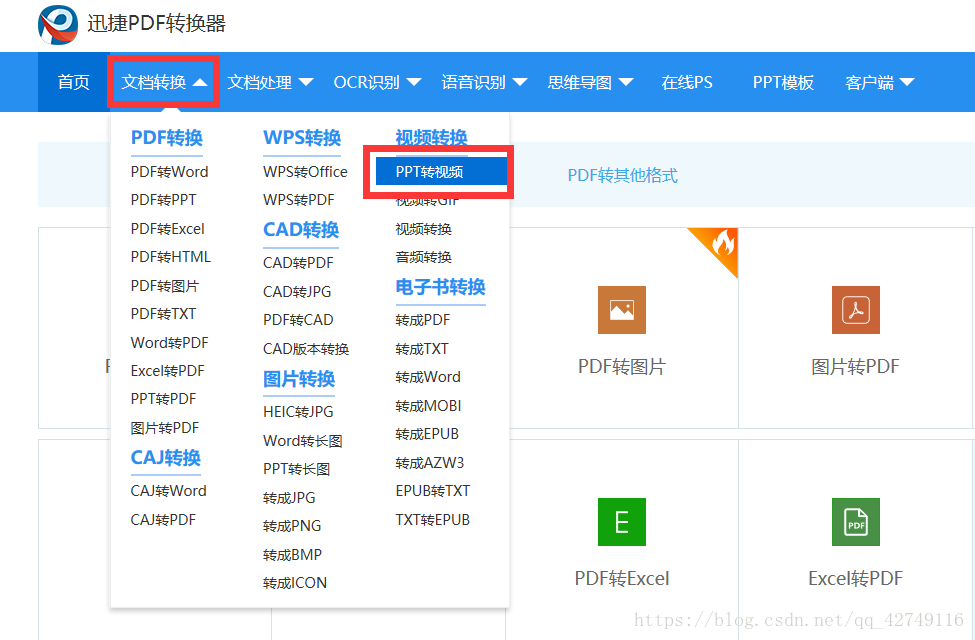
Task: Choose PDF转图片 in the dropdown list
Action: tap(165, 285)
